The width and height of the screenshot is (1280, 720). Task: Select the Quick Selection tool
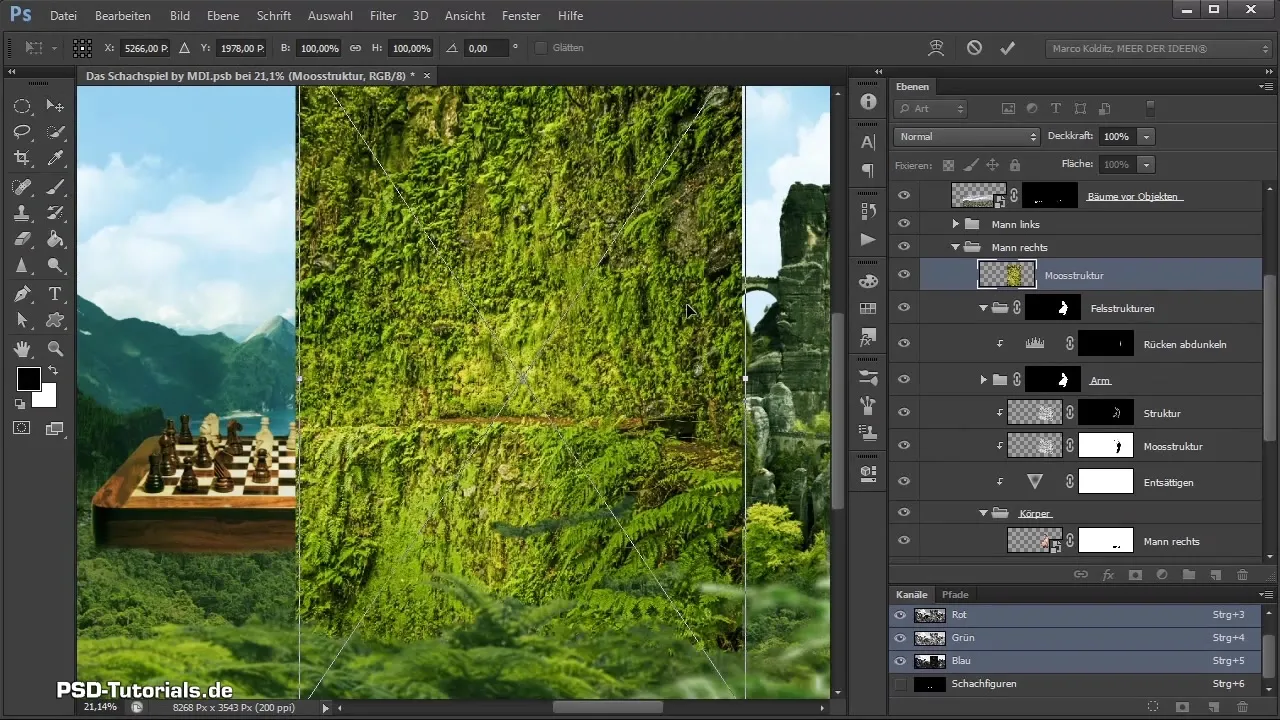[x=56, y=132]
